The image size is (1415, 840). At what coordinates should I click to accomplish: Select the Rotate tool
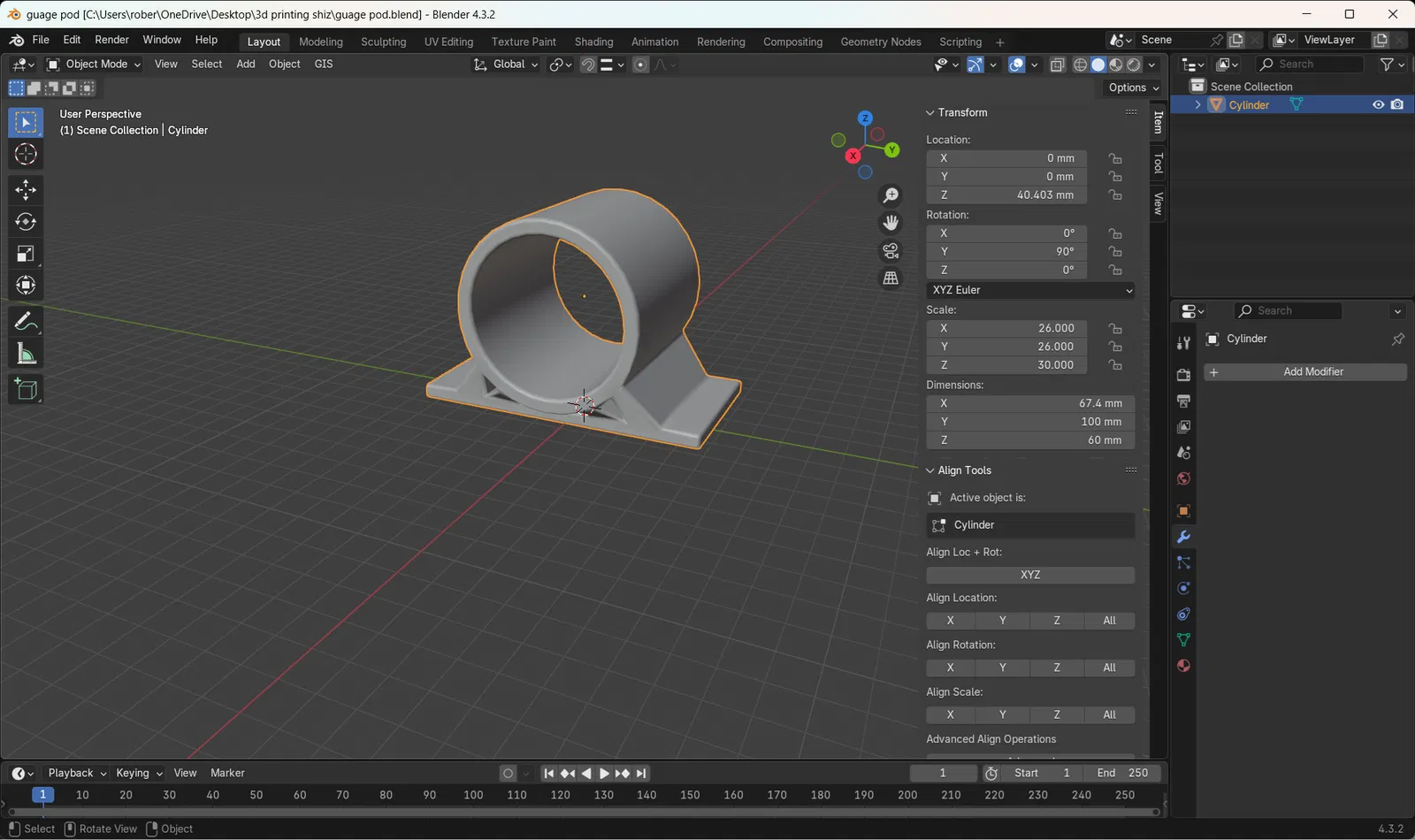(x=26, y=222)
